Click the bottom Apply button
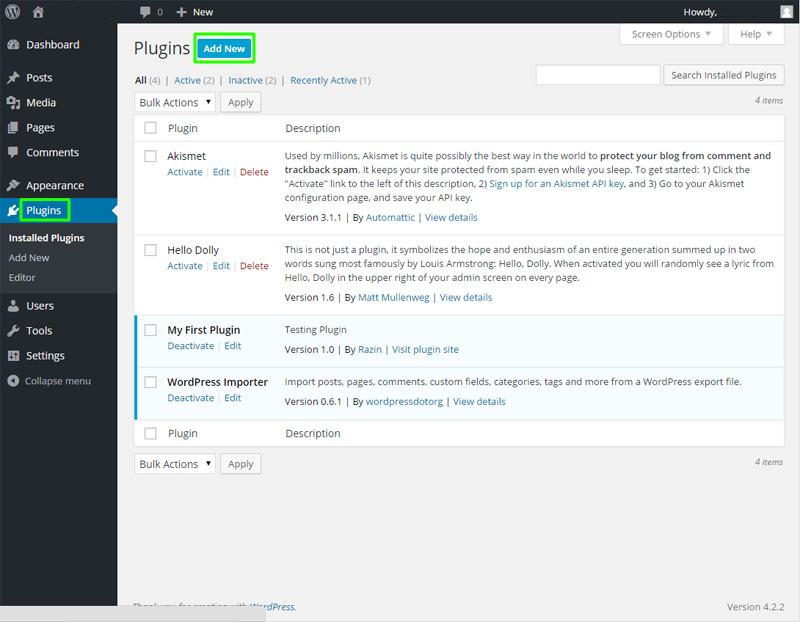The image size is (800, 622). pyautogui.click(x=240, y=464)
